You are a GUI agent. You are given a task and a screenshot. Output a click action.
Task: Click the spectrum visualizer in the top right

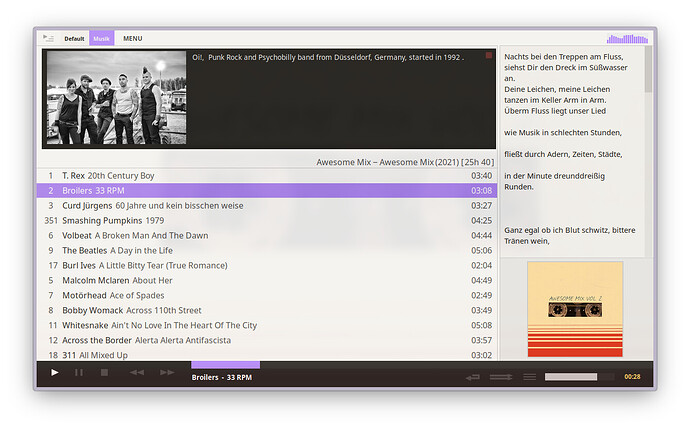pos(627,39)
